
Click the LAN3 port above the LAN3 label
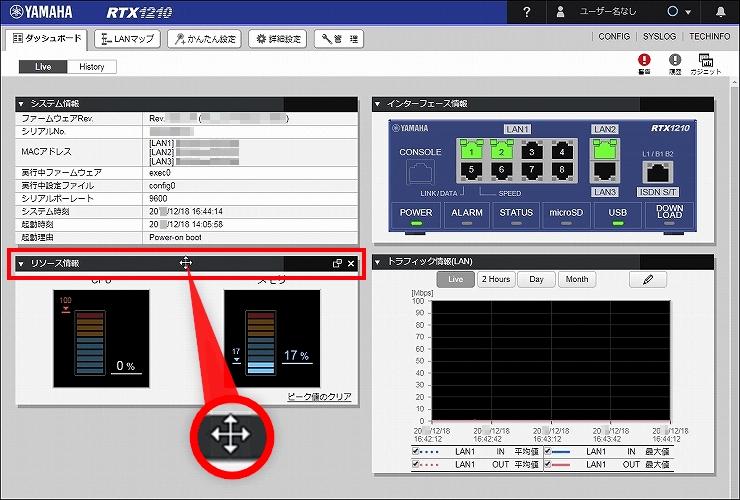(605, 172)
